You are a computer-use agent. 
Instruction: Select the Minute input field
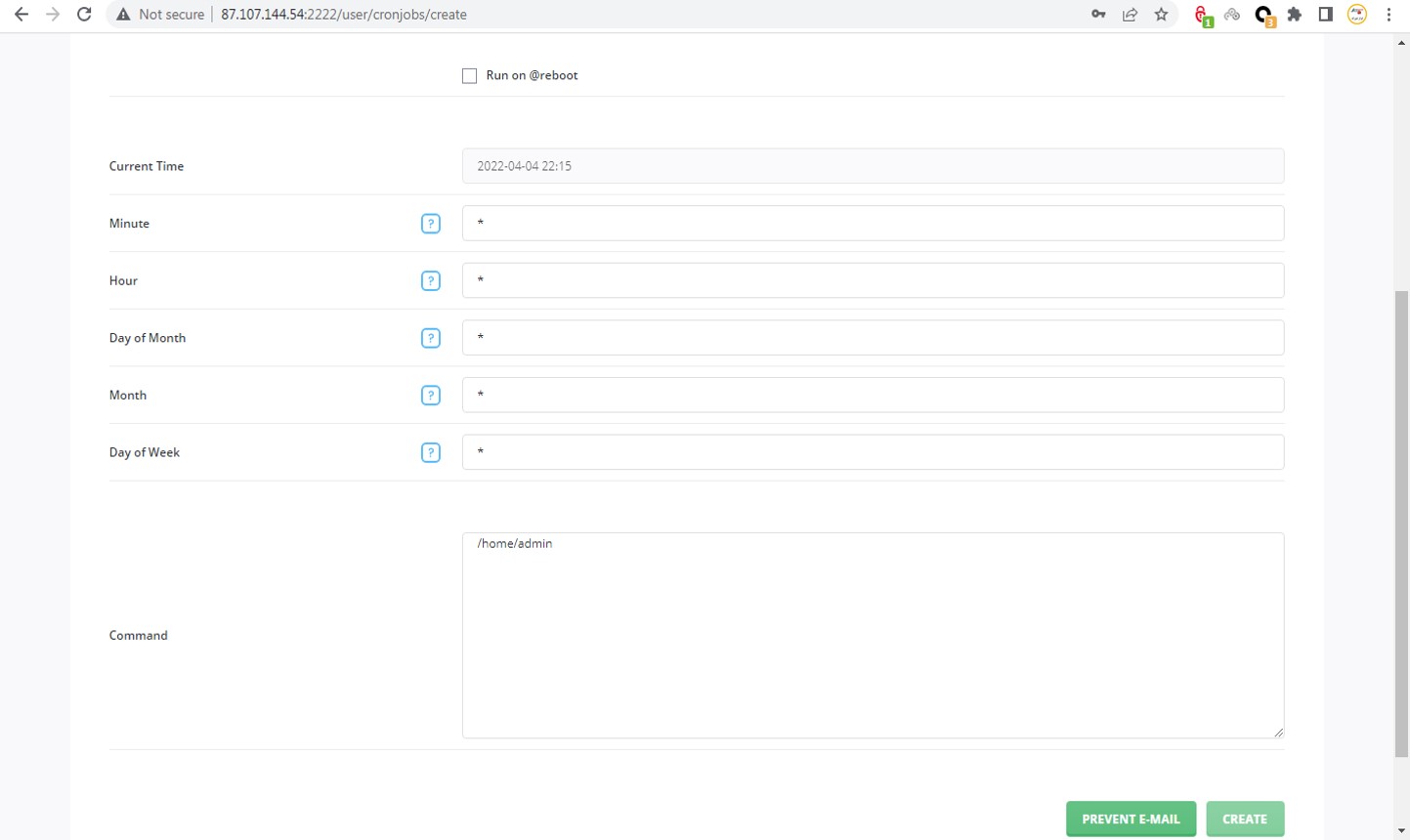873,223
